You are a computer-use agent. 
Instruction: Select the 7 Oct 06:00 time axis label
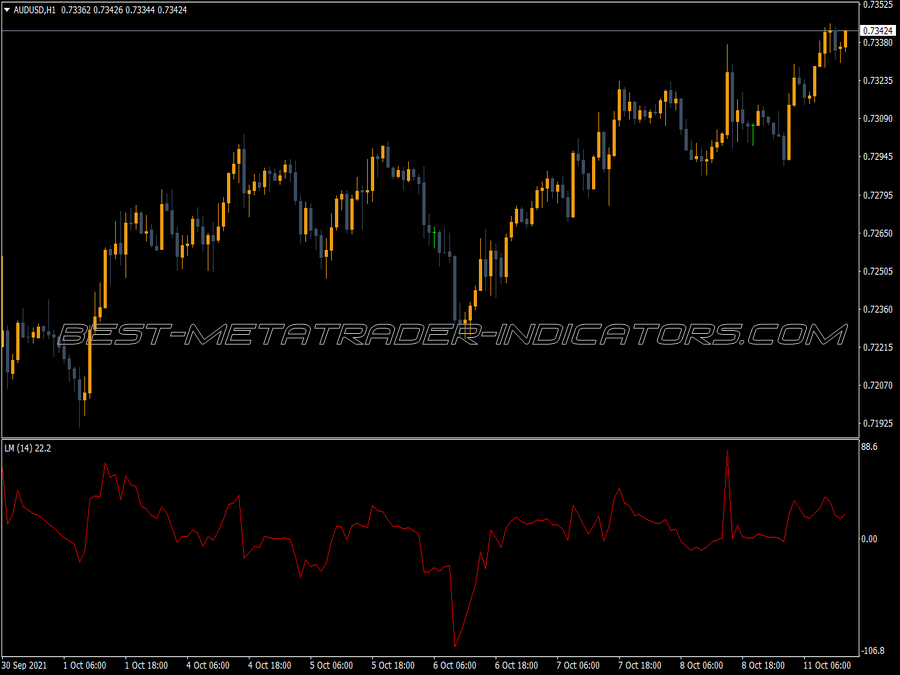click(578, 665)
